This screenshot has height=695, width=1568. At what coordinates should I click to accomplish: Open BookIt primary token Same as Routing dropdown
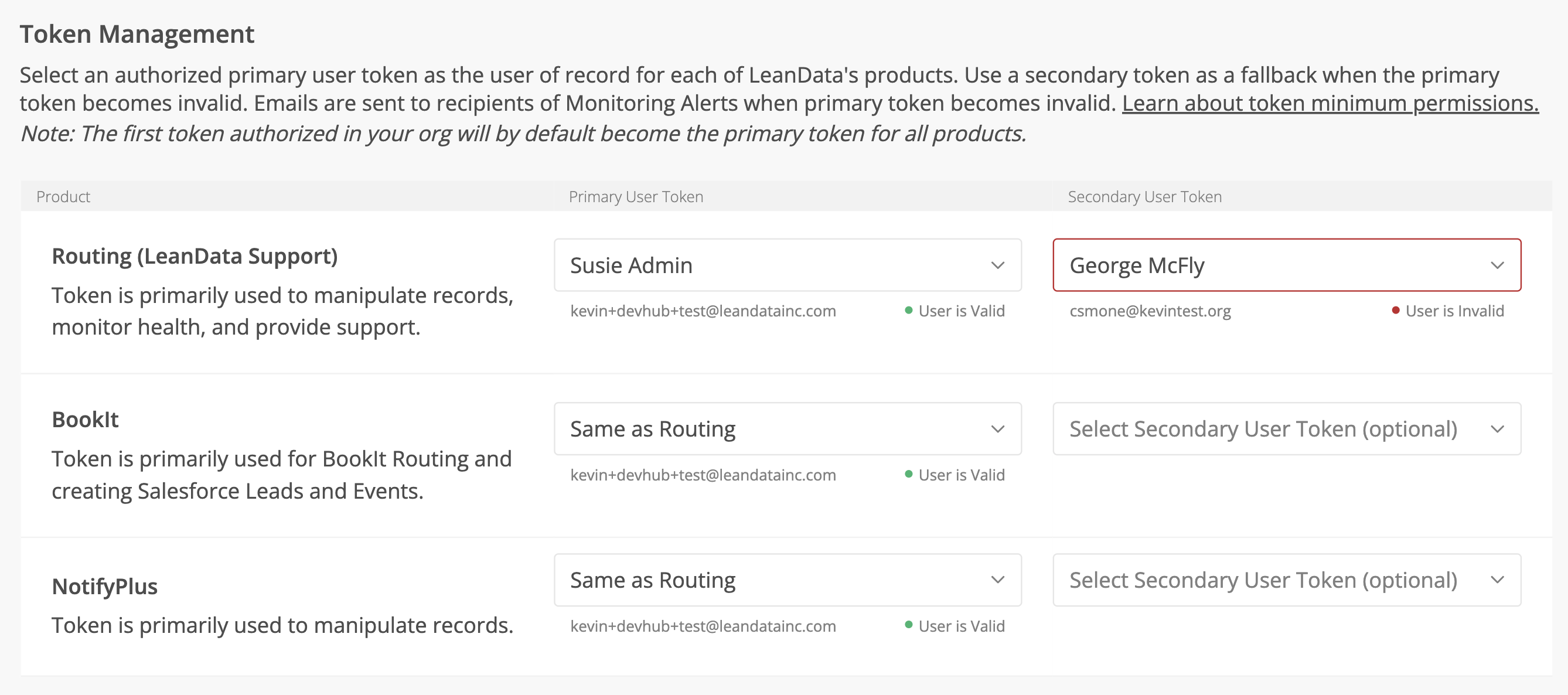pyautogui.click(x=788, y=428)
